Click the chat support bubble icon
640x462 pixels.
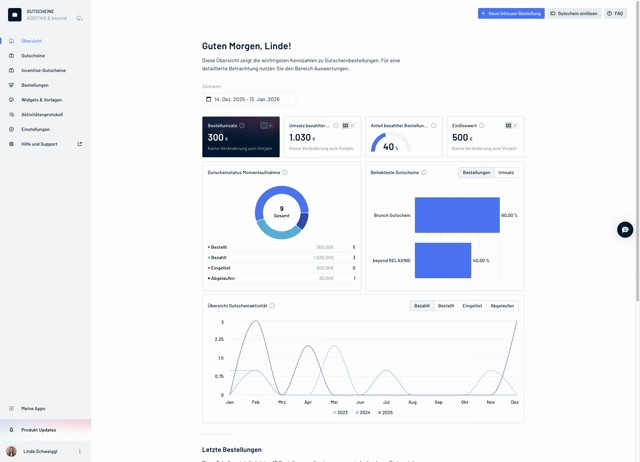click(x=625, y=229)
